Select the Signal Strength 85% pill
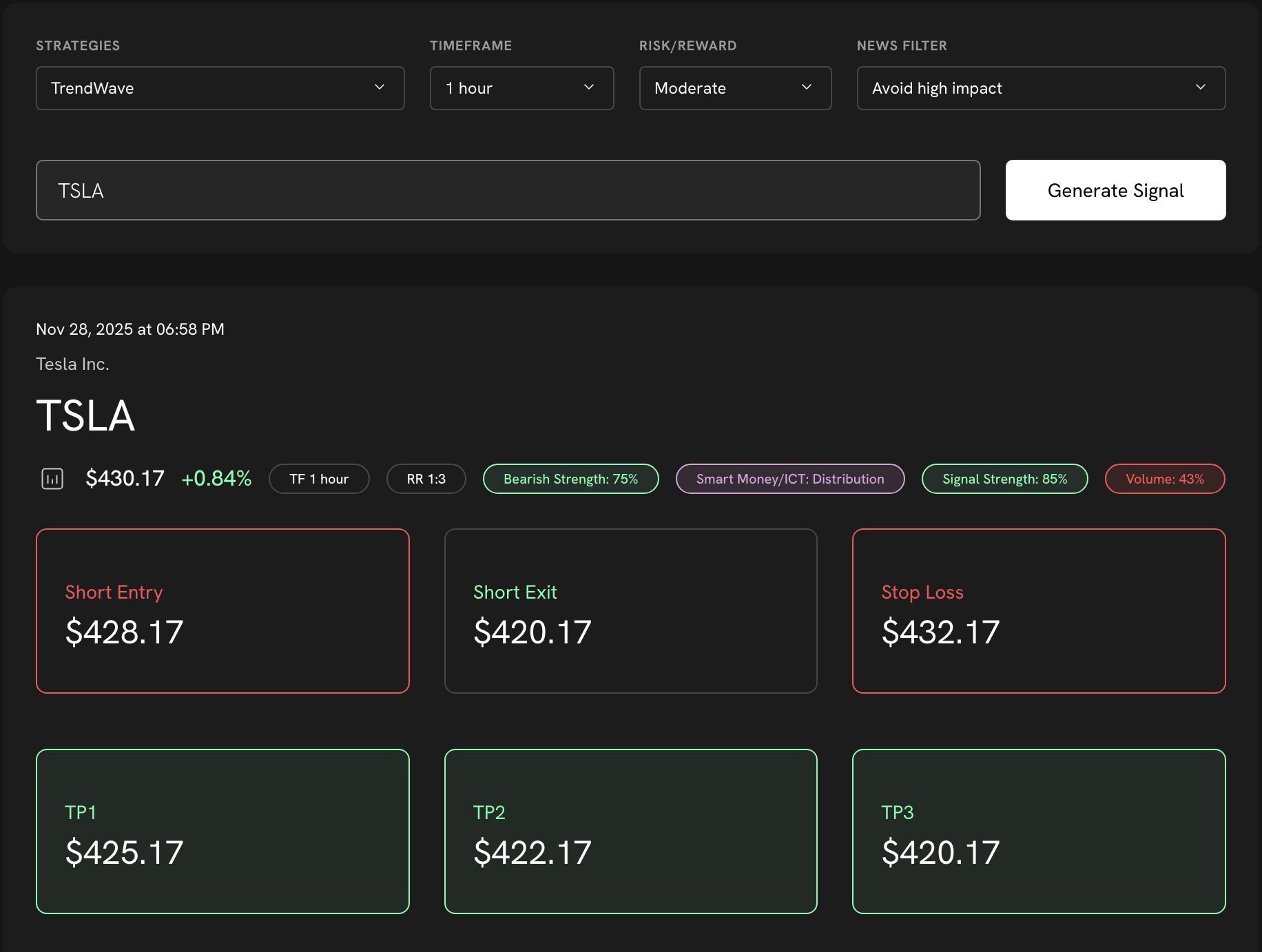This screenshot has width=1262, height=952. (1004, 479)
